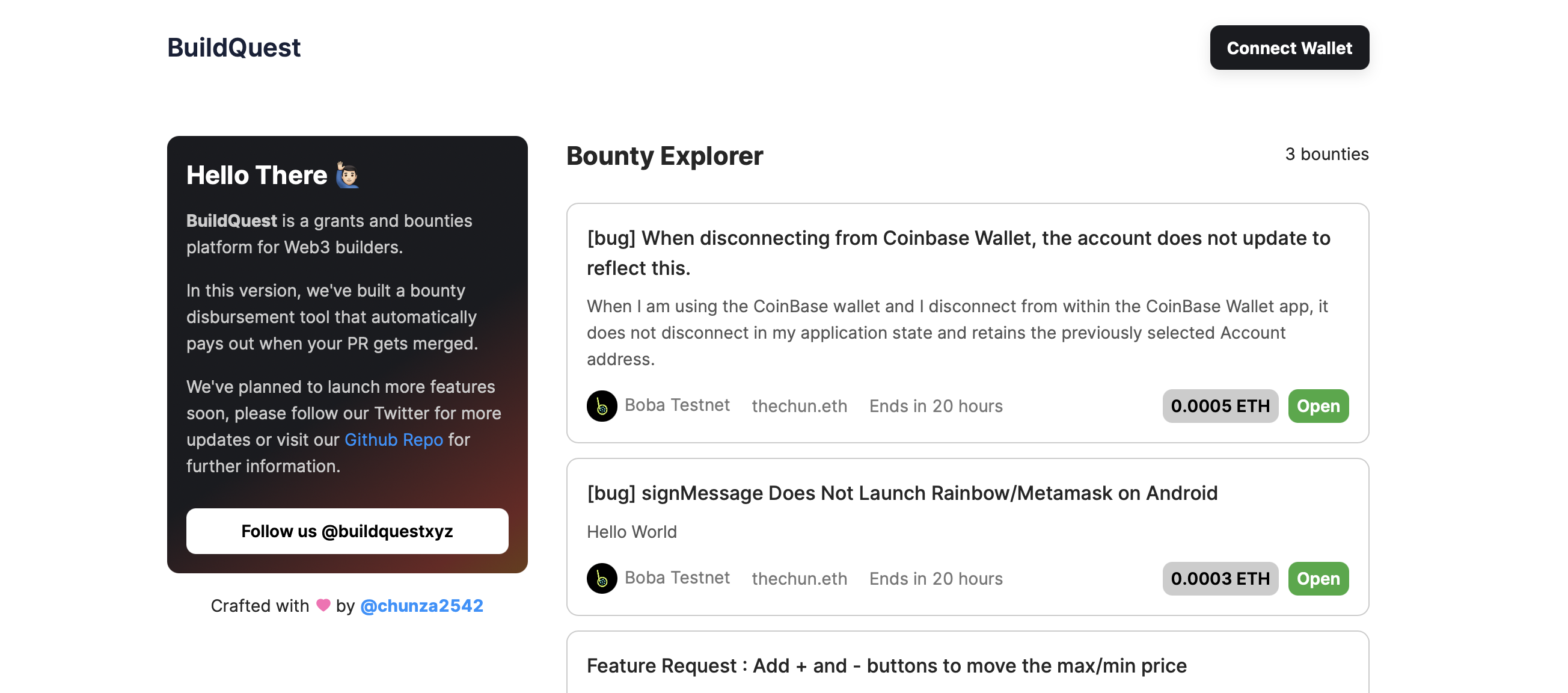Image resolution: width=1568 pixels, height=693 pixels.
Task: Click the waving person emoji beside Hello There
Action: [x=348, y=176]
